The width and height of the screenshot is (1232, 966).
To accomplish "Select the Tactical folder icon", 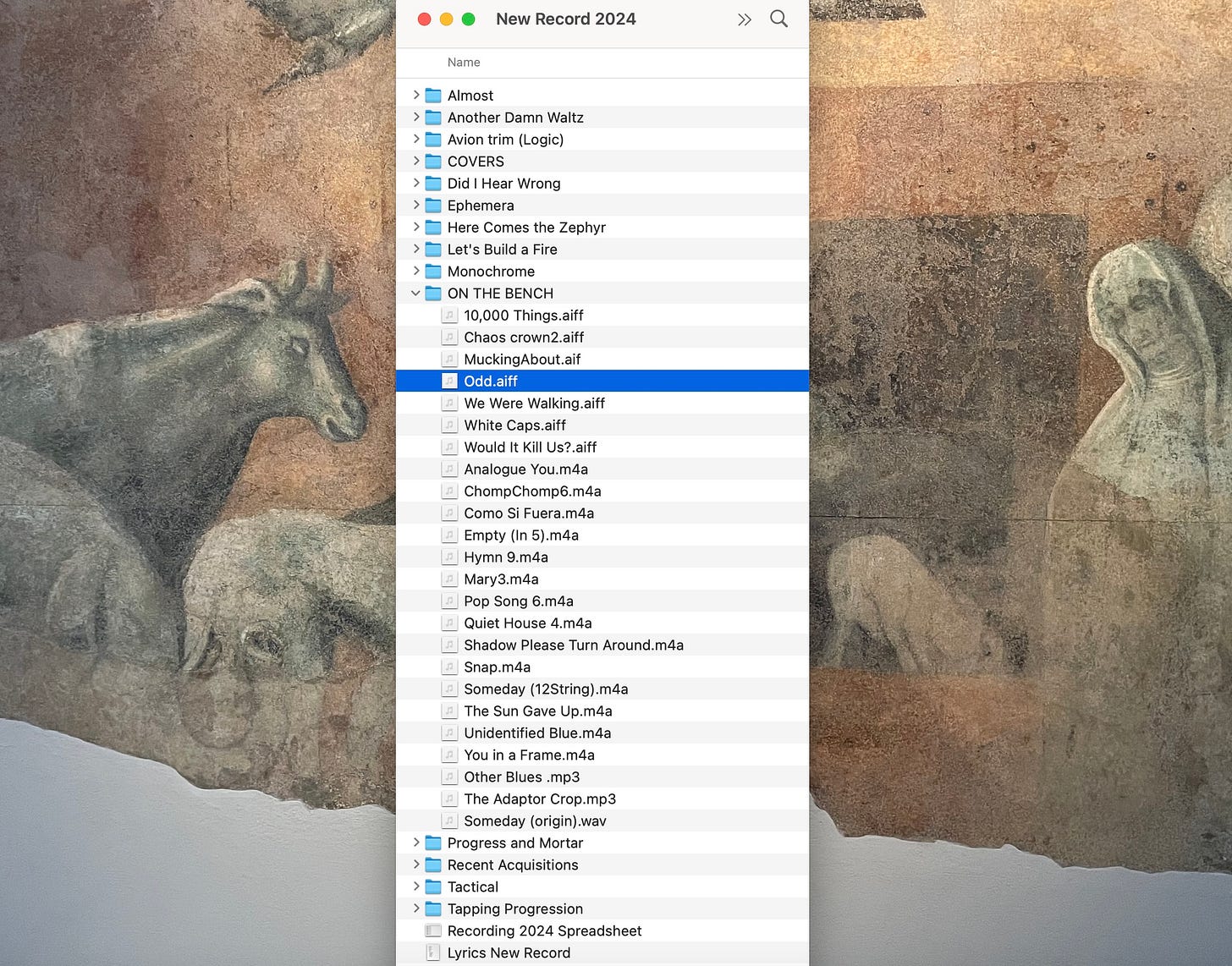I will (433, 887).
